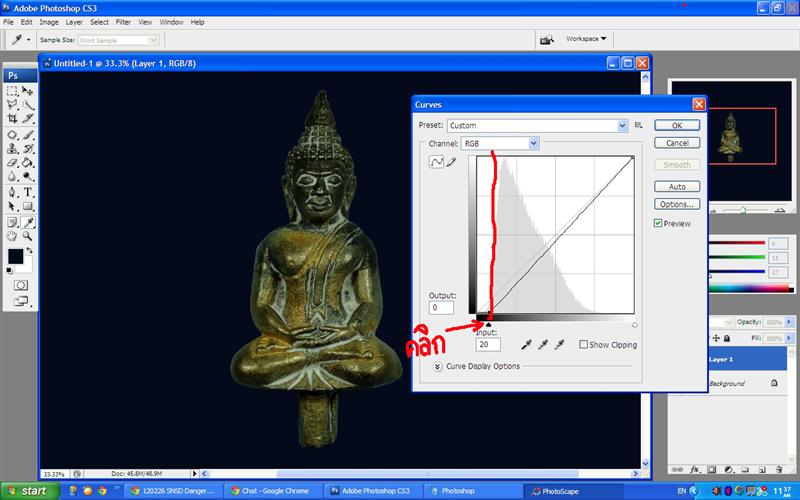Viewport: 800px width, 500px height.
Task: Open the Filter menu
Action: [x=123, y=21]
